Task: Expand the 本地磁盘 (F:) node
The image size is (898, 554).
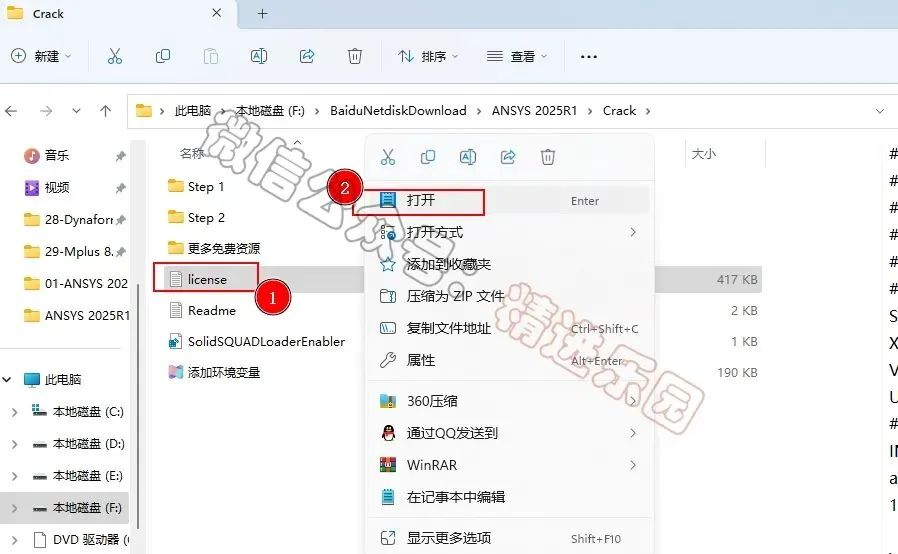Action: coord(15,508)
